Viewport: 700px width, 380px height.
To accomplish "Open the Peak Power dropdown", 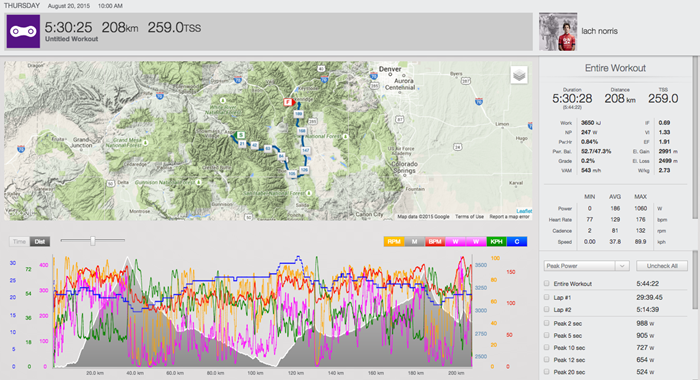I will pyautogui.click(x=587, y=266).
